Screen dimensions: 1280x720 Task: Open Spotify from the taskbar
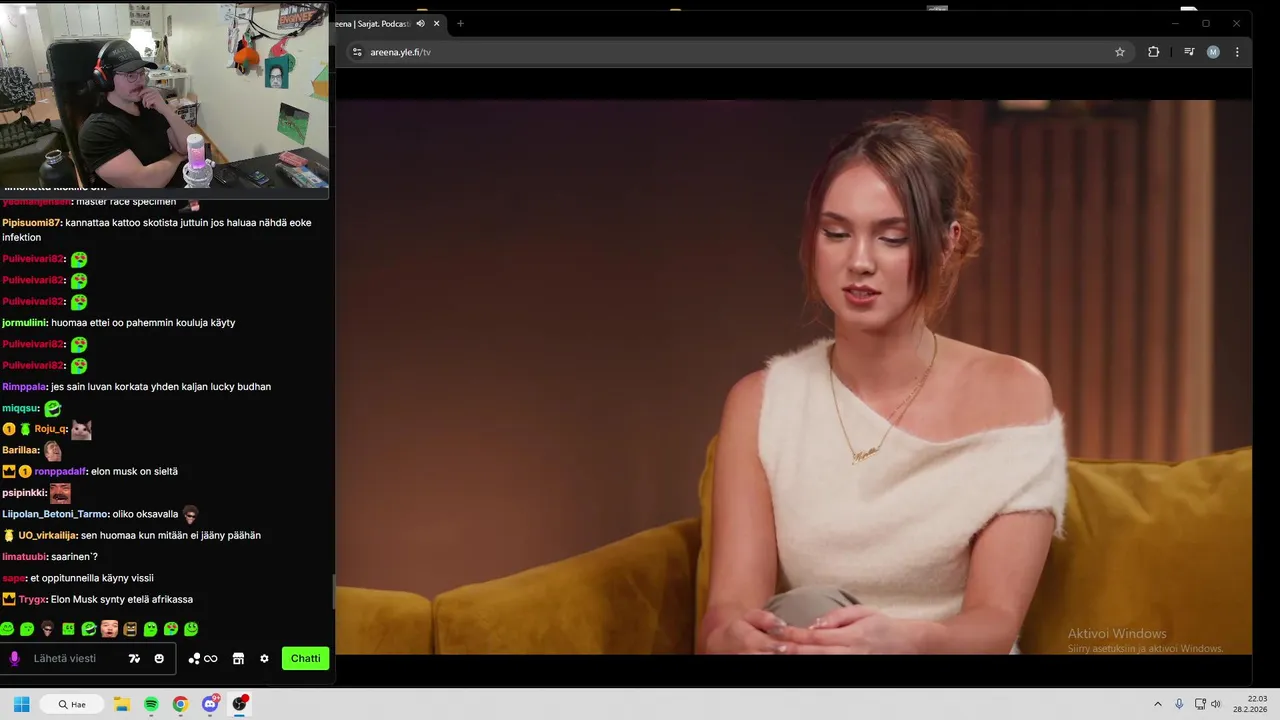[151, 704]
